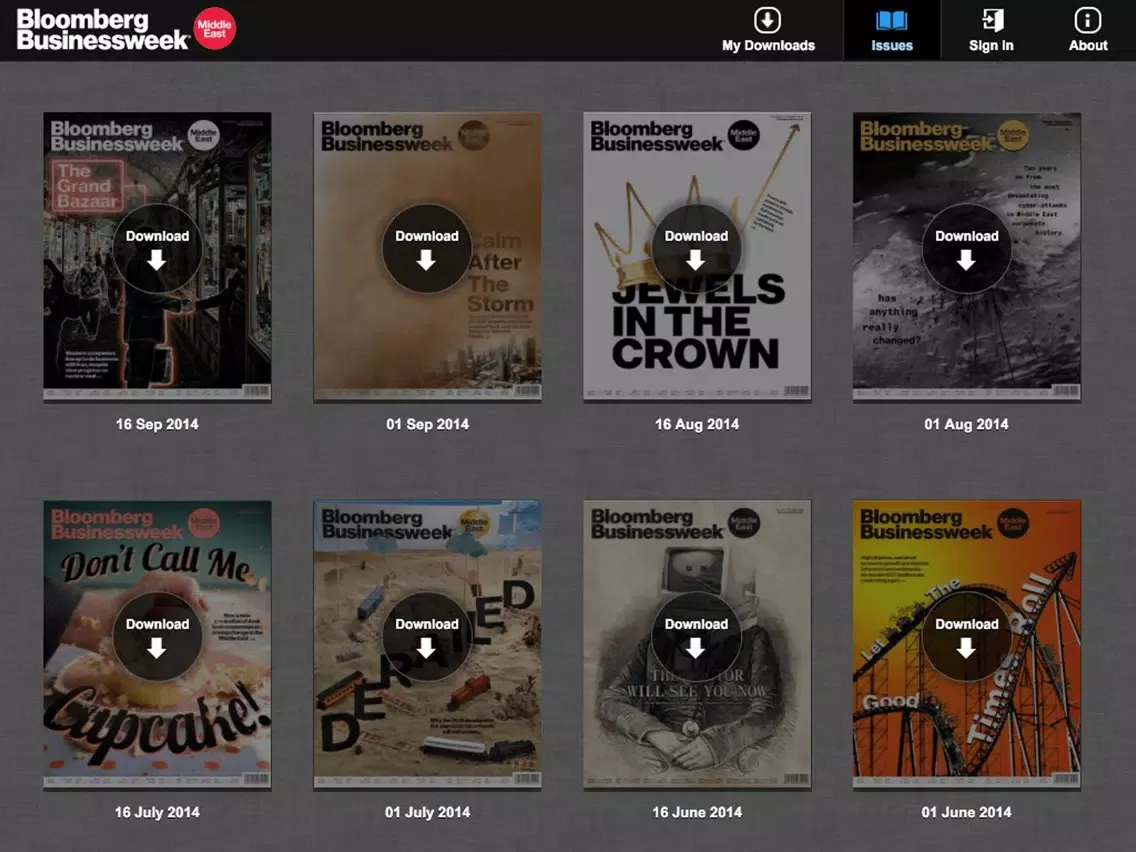Open the Jewels In The Crown cover headline
The height and width of the screenshot is (852, 1136).
tap(697, 322)
